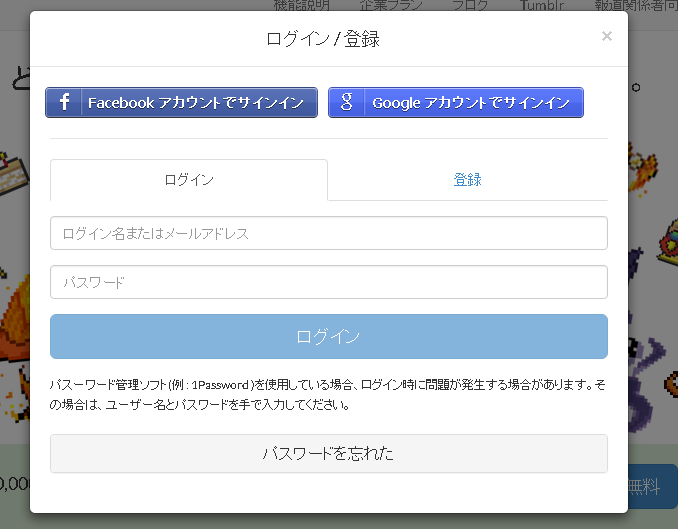678x529 pixels.
Task: Open the パスワードを忘れた button
Action: [x=329, y=453]
